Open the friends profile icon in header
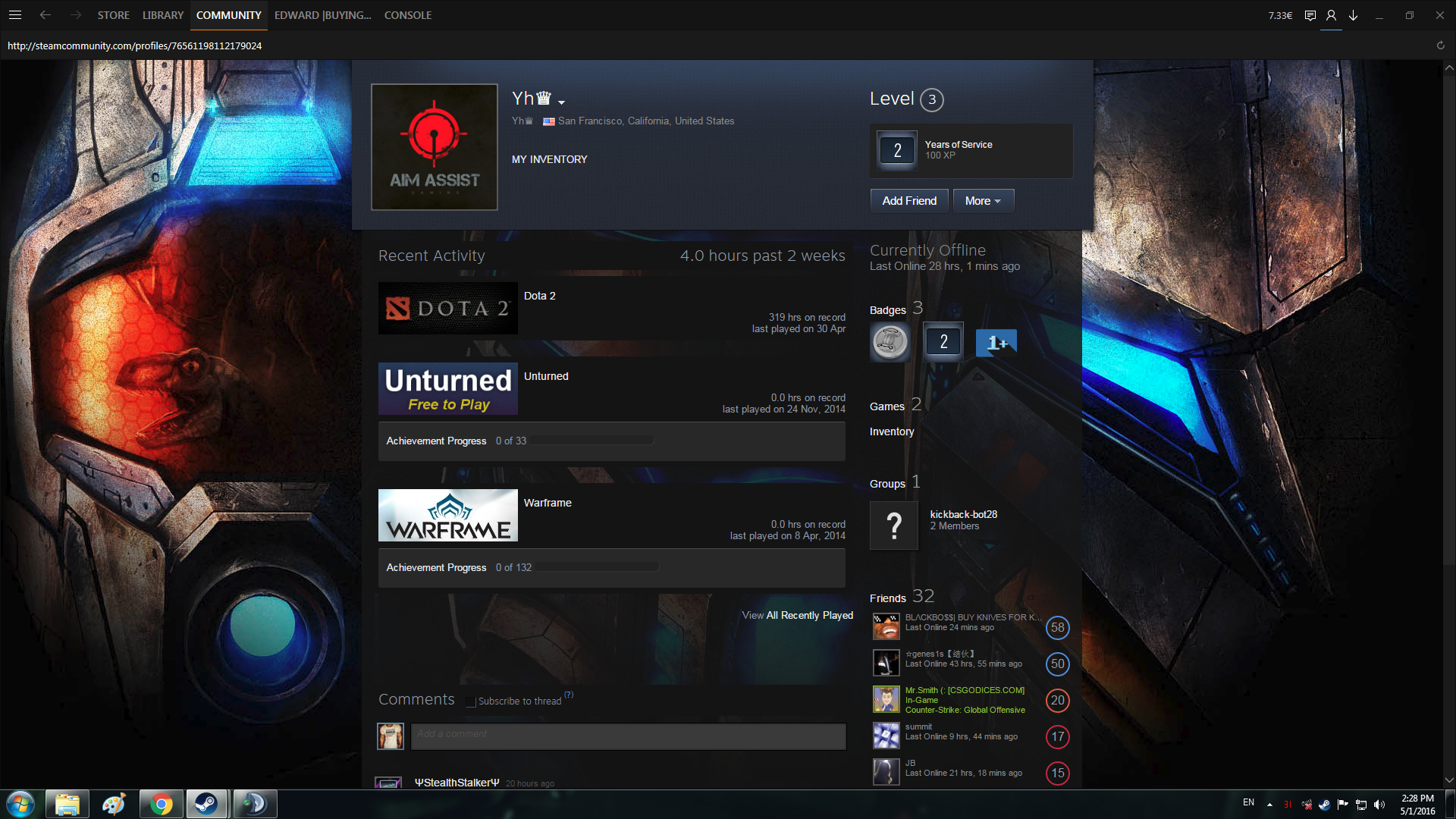1456x819 pixels. tap(1331, 15)
